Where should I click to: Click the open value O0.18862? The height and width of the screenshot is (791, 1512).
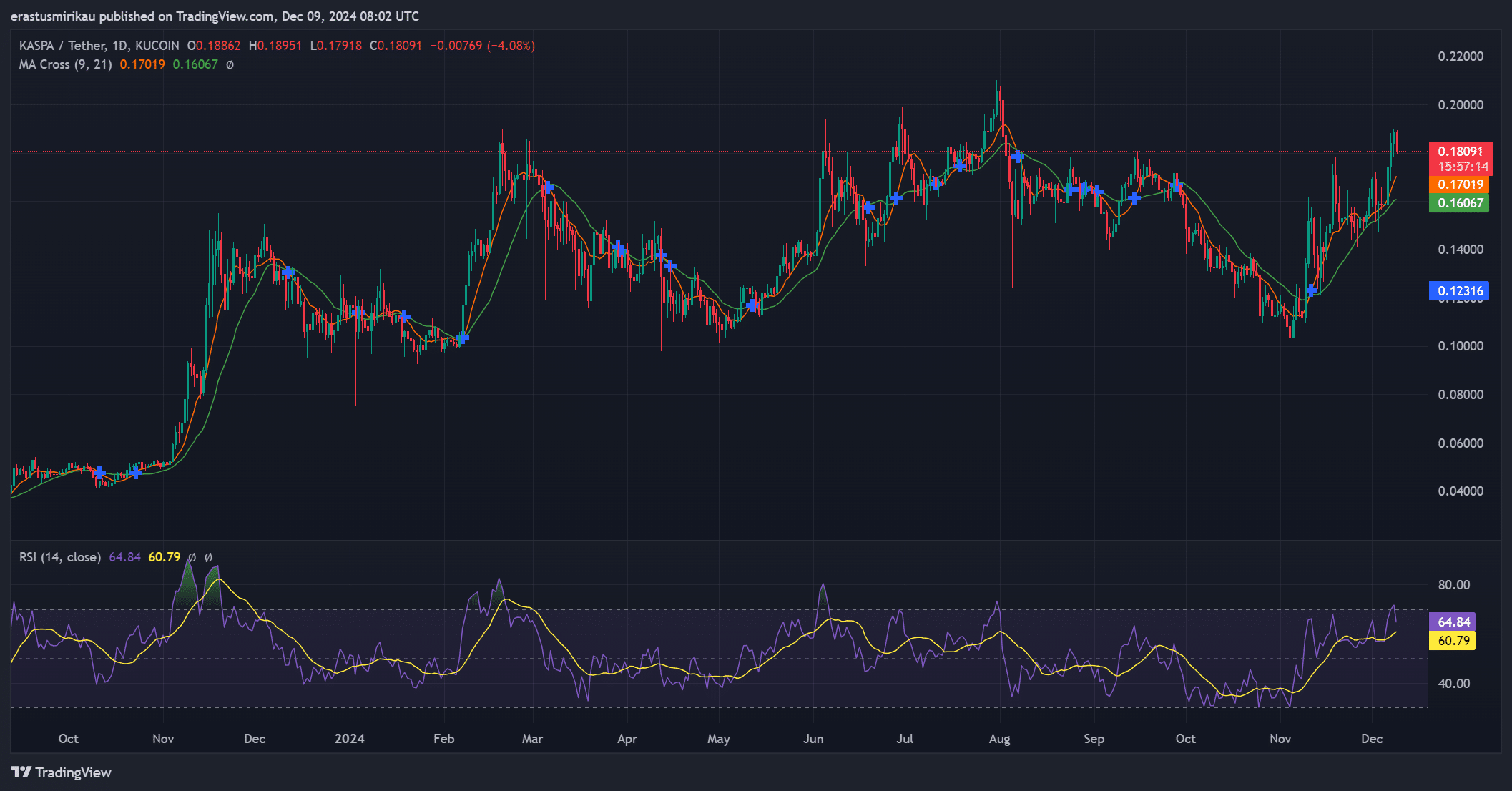(x=214, y=46)
